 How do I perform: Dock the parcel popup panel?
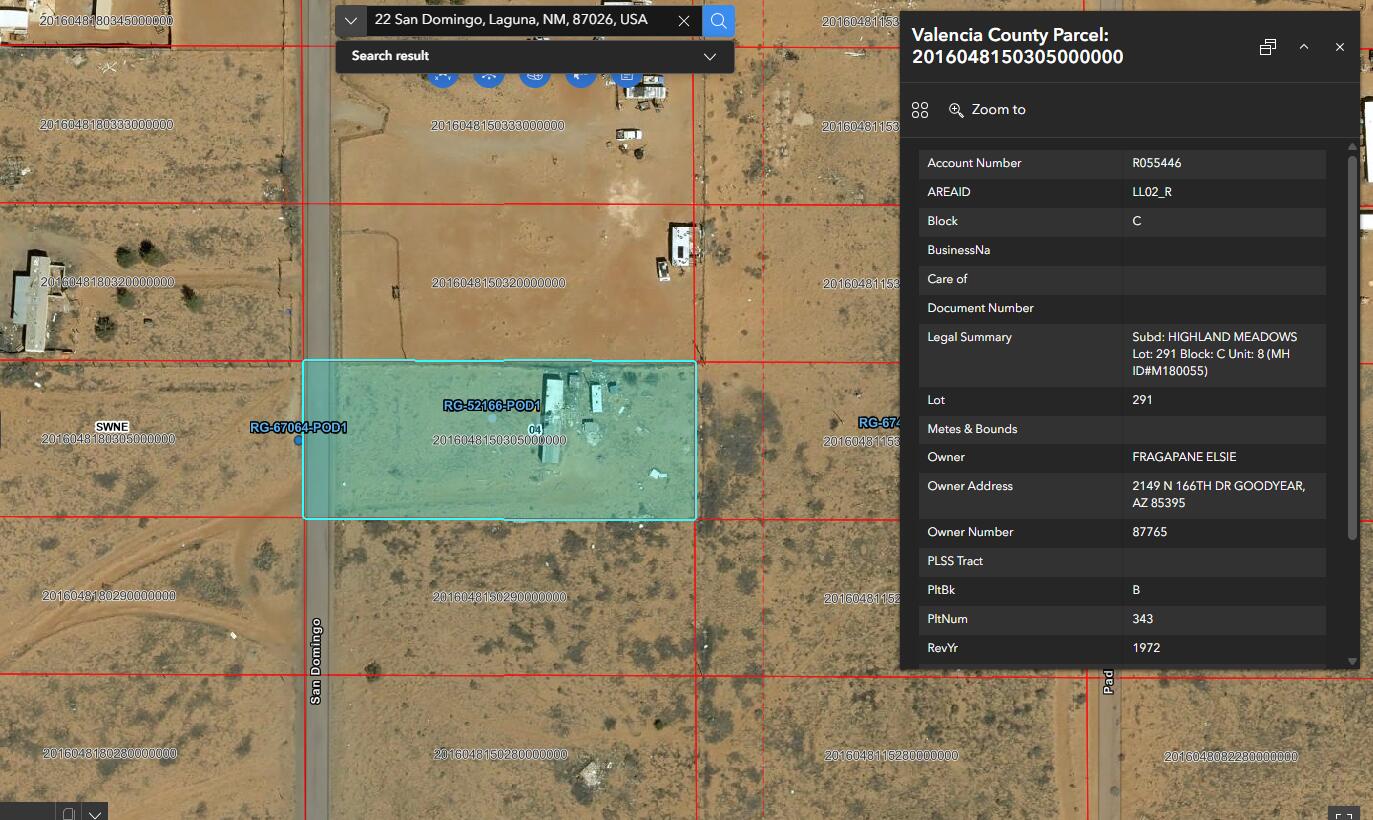point(1267,47)
